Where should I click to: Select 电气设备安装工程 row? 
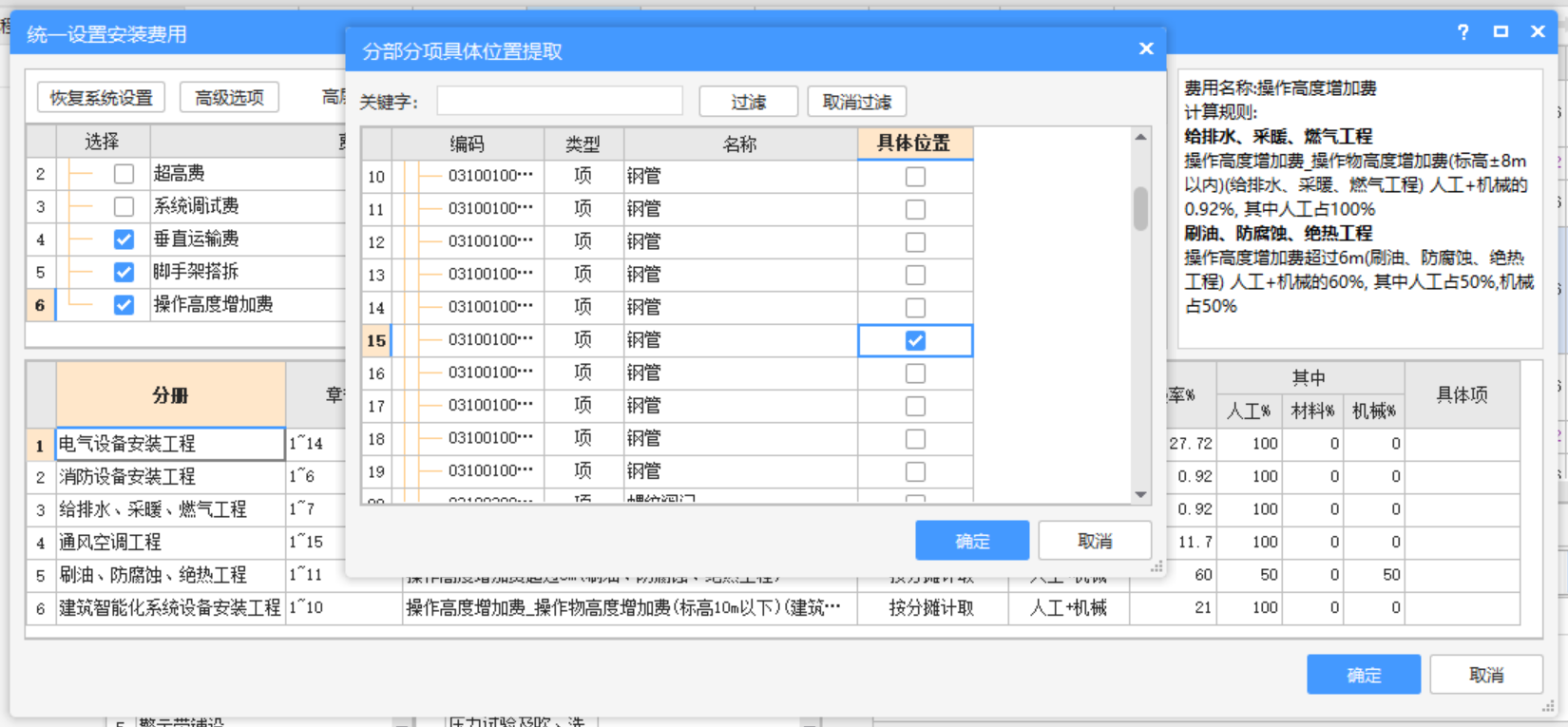point(170,444)
